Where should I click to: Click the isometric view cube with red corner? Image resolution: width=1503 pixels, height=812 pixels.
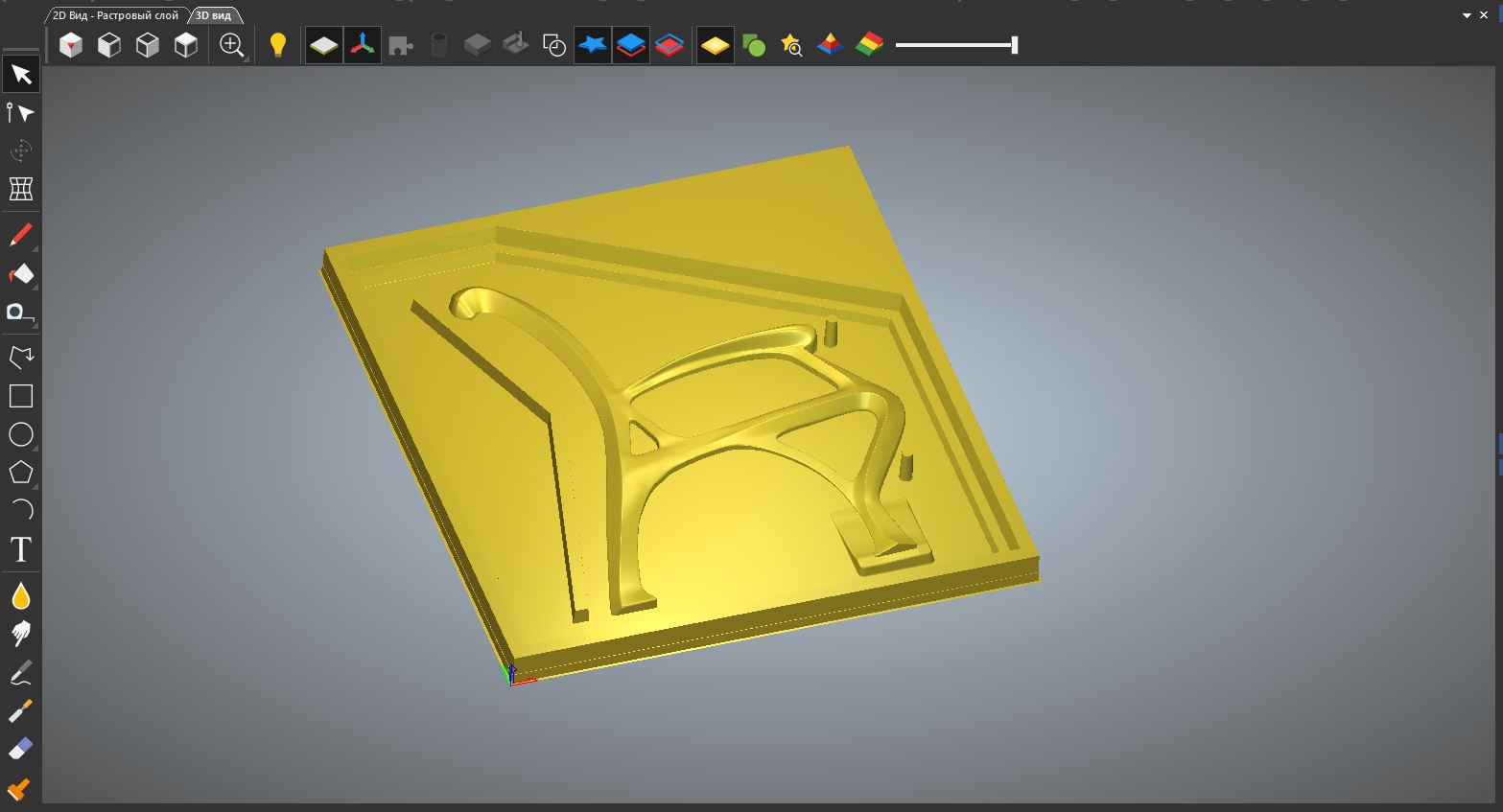[71, 45]
